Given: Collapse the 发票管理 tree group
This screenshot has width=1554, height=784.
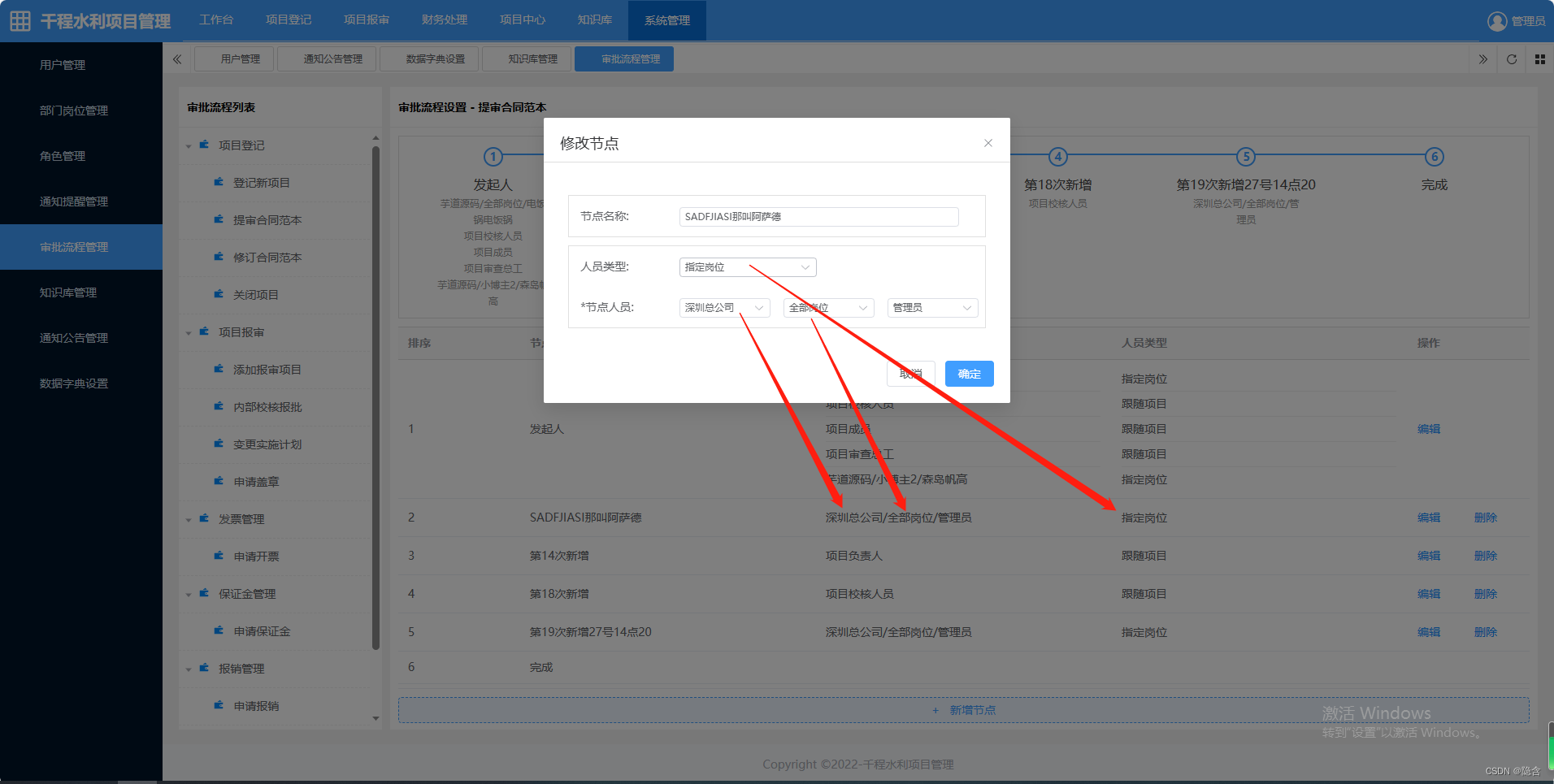Looking at the screenshot, I should (x=189, y=520).
